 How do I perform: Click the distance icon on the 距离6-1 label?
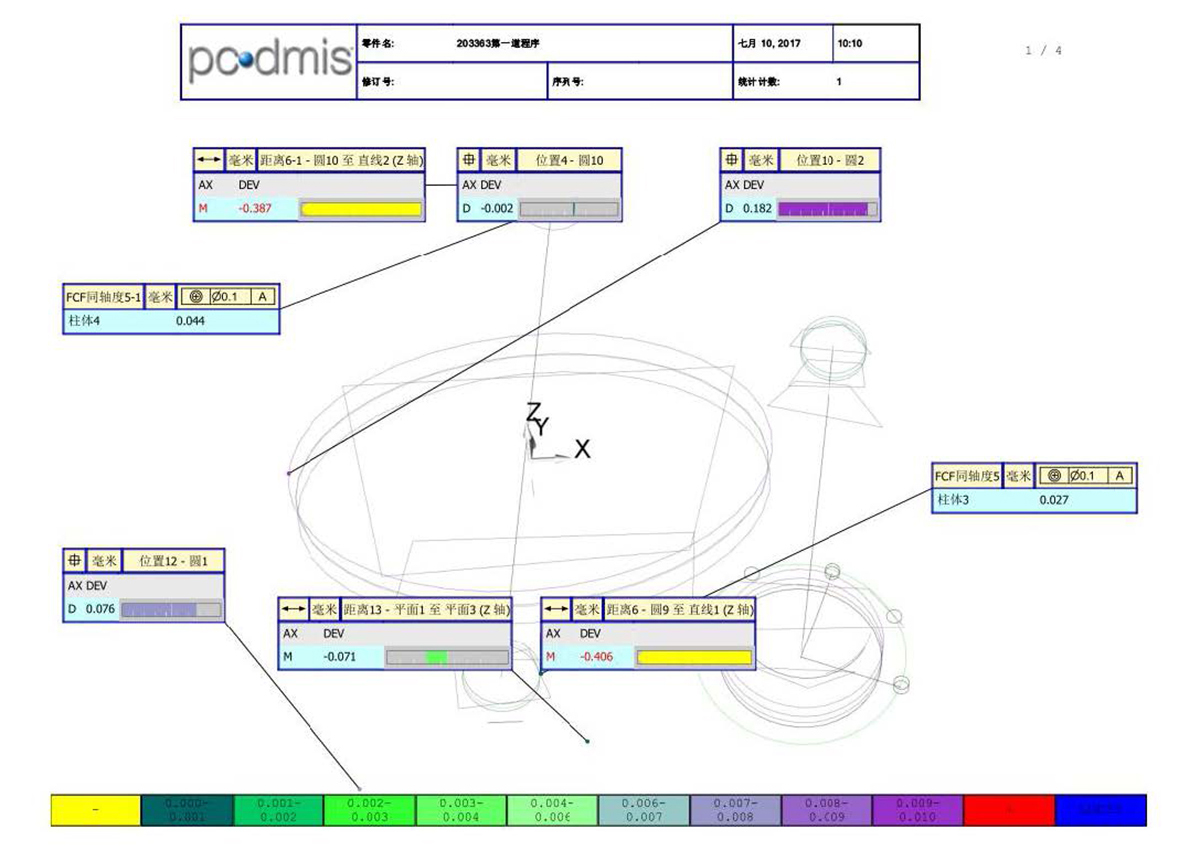(x=209, y=160)
